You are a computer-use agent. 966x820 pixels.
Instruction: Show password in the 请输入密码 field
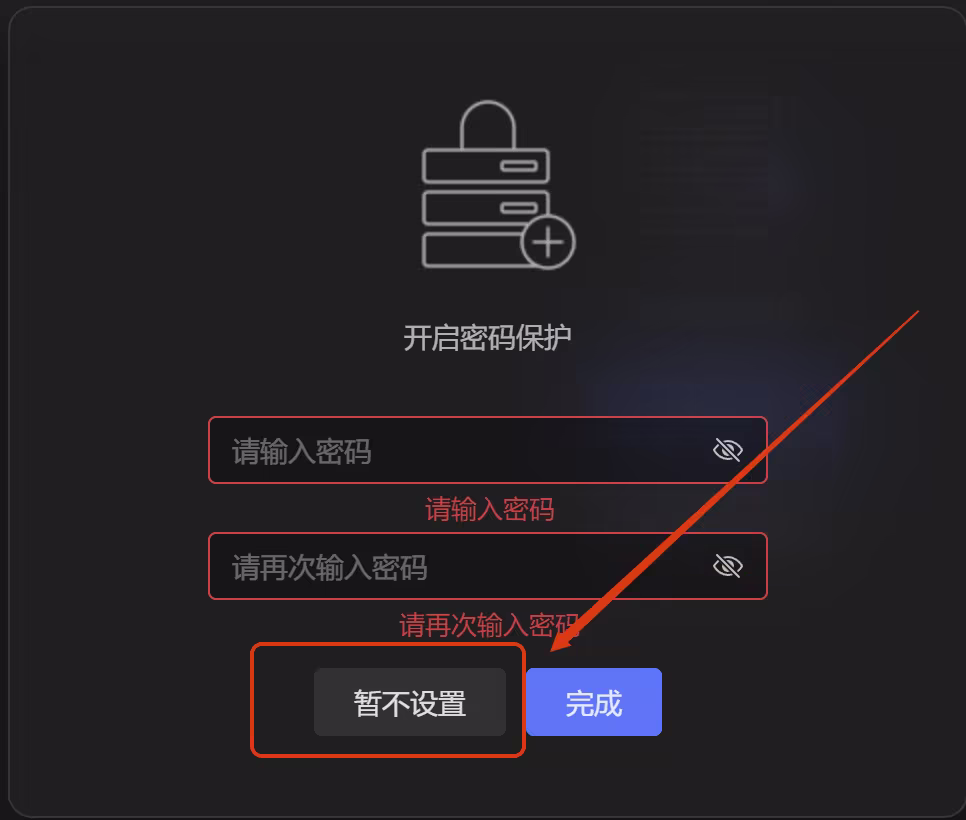(x=728, y=450)
